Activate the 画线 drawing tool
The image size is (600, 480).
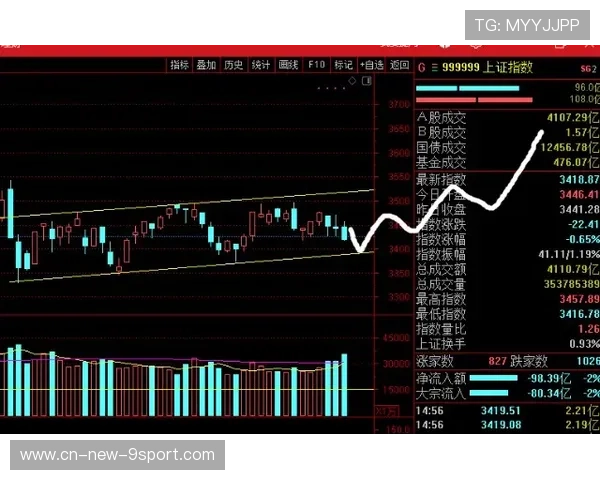pyautogui.click(x=289, y=64)
